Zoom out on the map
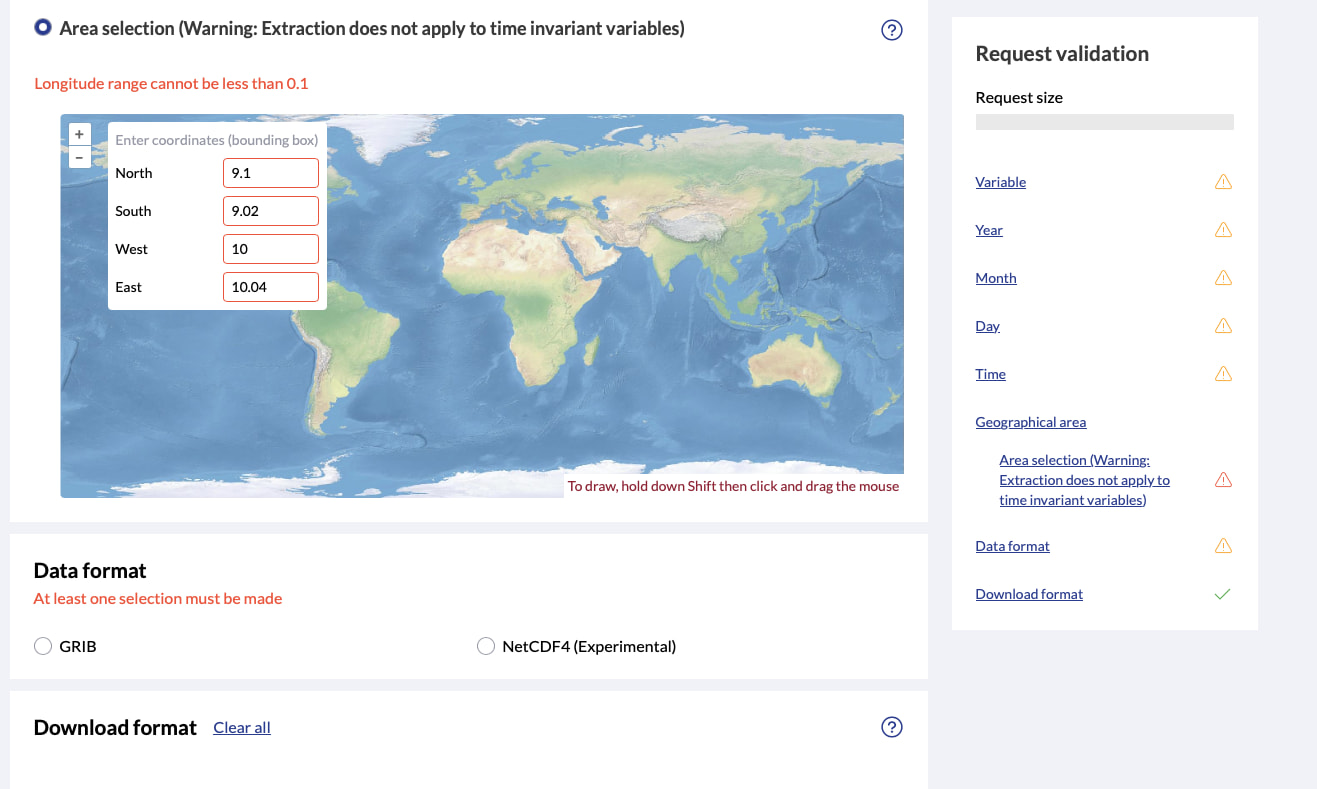Screen dimensions: 1317x789 click(x=79, y=157)
